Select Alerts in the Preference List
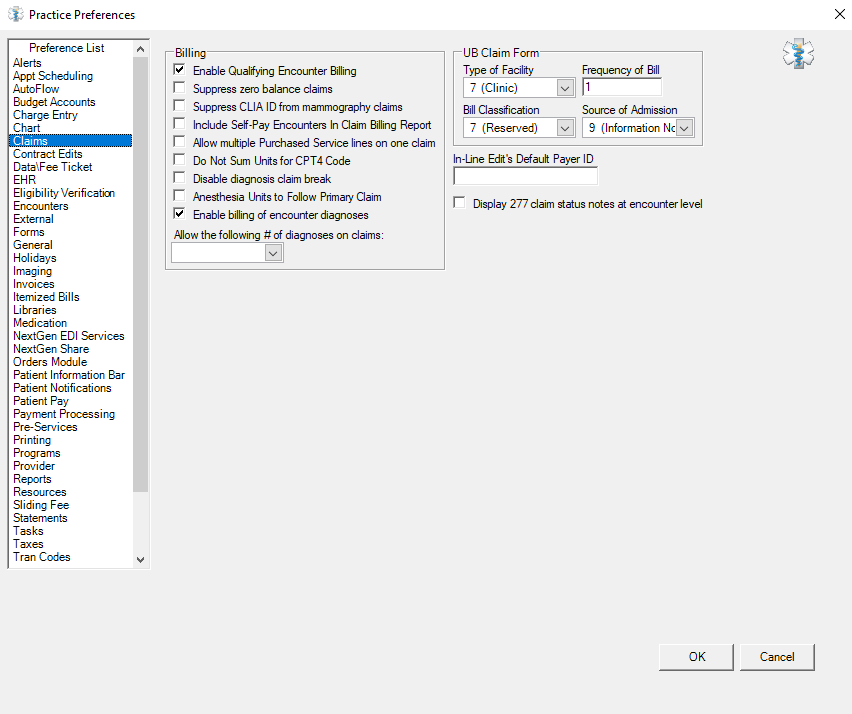This screenshot has height=714, width=852. 27,63
